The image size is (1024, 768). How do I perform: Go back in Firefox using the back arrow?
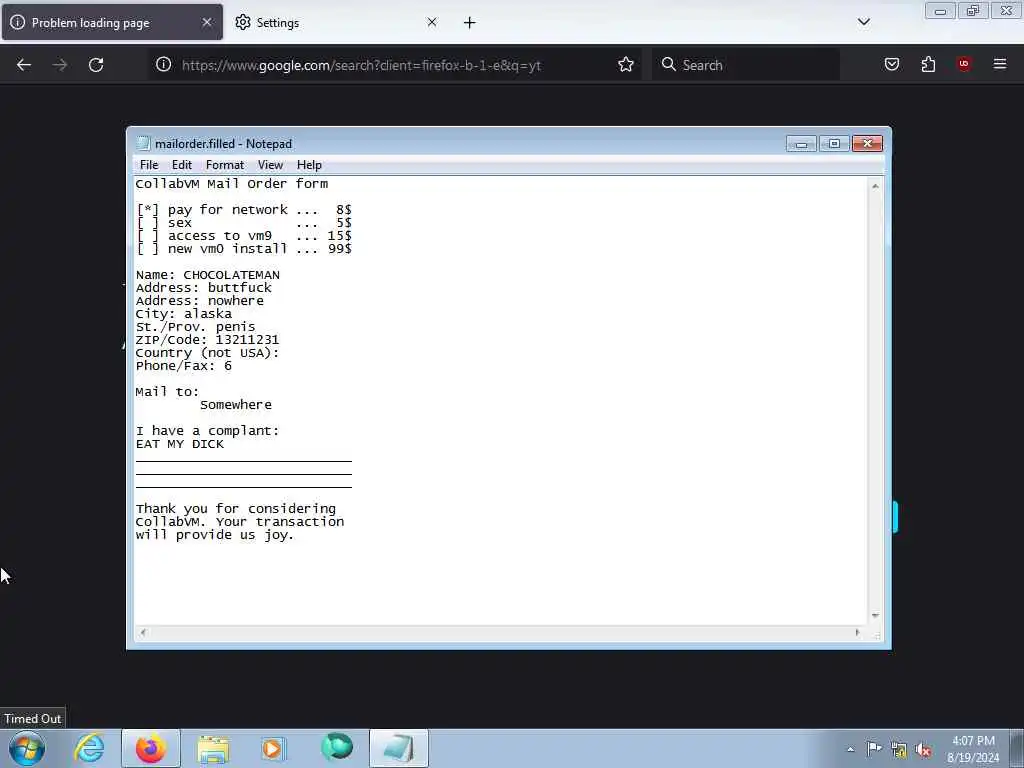pyautogui.click(x=24, y=65)
